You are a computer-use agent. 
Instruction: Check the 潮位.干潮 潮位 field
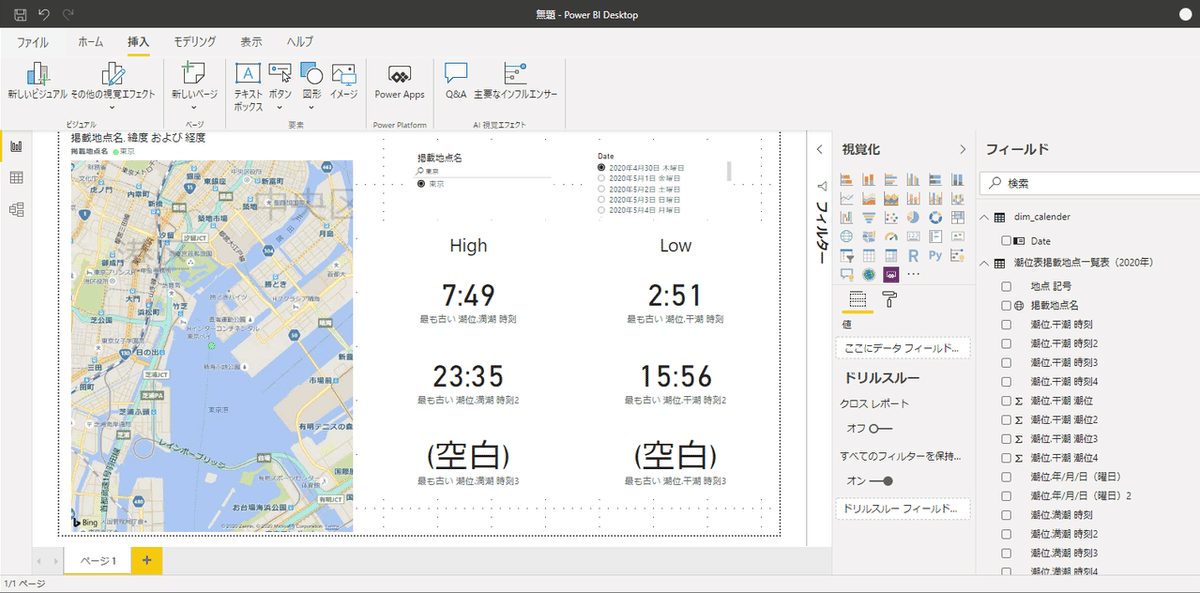point(1006,400)
